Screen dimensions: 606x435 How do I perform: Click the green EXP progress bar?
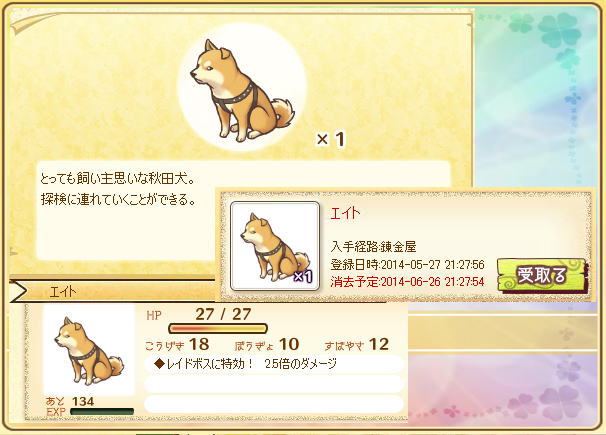[x=102, y=412]
